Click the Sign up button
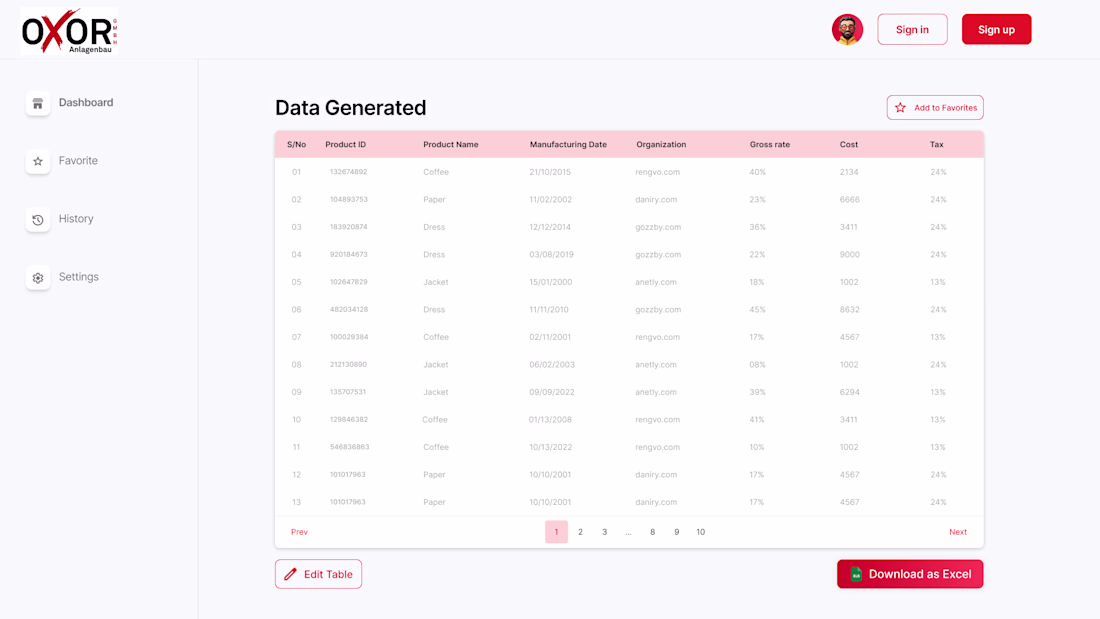Image resolution: width=1100 pixels, height=619 pixels. coord(996,29)
